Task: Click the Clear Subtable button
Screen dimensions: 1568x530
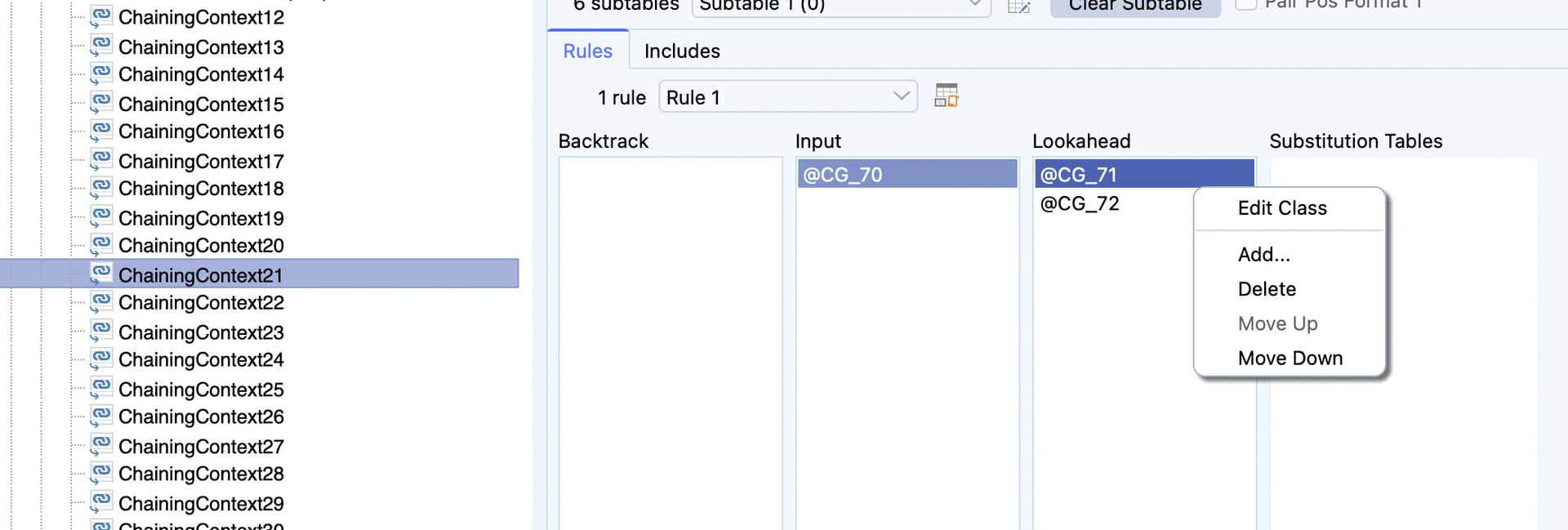Action: click(x=1135, y=7)
